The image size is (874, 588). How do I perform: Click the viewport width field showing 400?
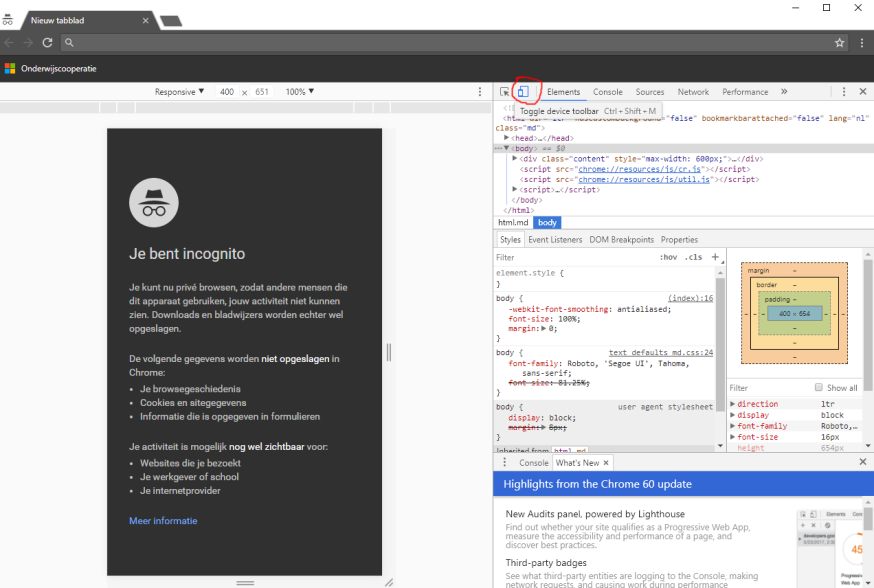[227, 91]
